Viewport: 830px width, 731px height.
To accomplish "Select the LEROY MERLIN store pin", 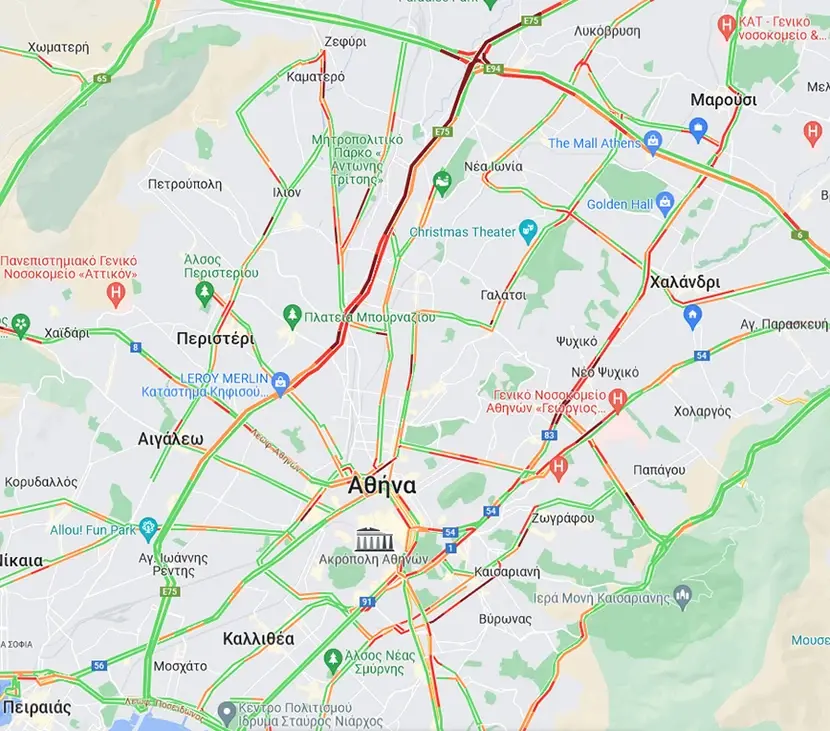I will [x=281, y=382].
